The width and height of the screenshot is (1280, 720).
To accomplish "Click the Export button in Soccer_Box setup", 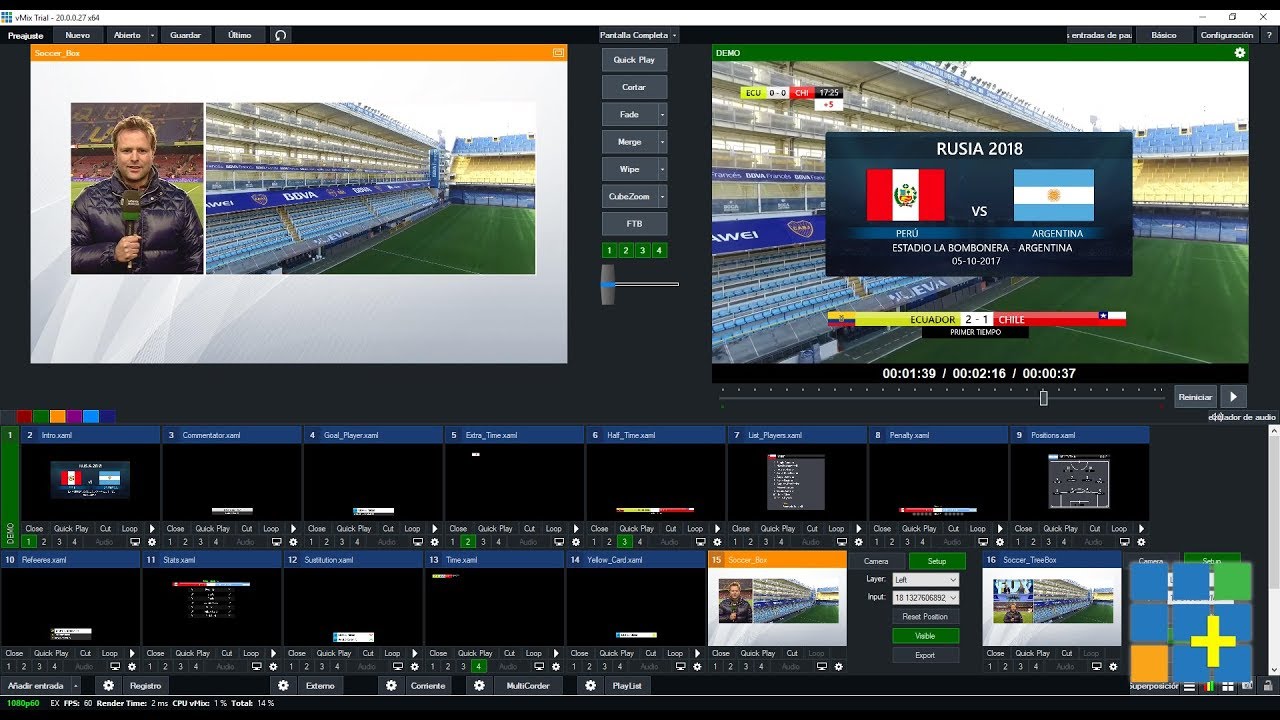I will 925,655.
